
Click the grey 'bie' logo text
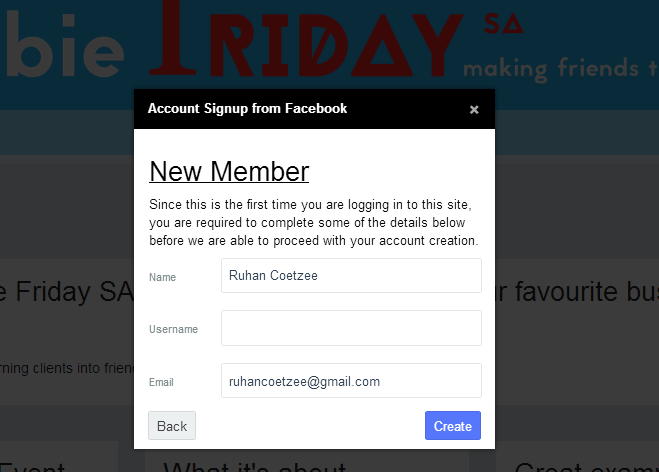pyautogui.click(x=63, y=46)
